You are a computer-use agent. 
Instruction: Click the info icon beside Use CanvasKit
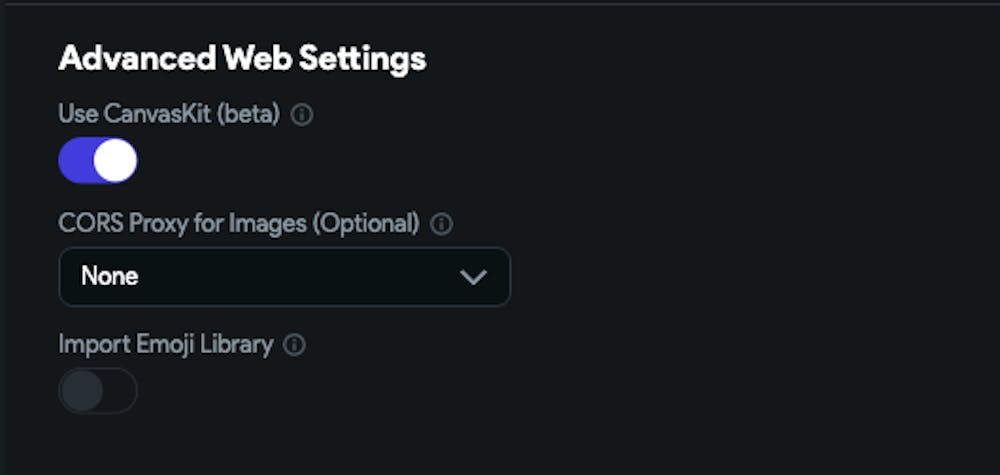tap(302, 115)
